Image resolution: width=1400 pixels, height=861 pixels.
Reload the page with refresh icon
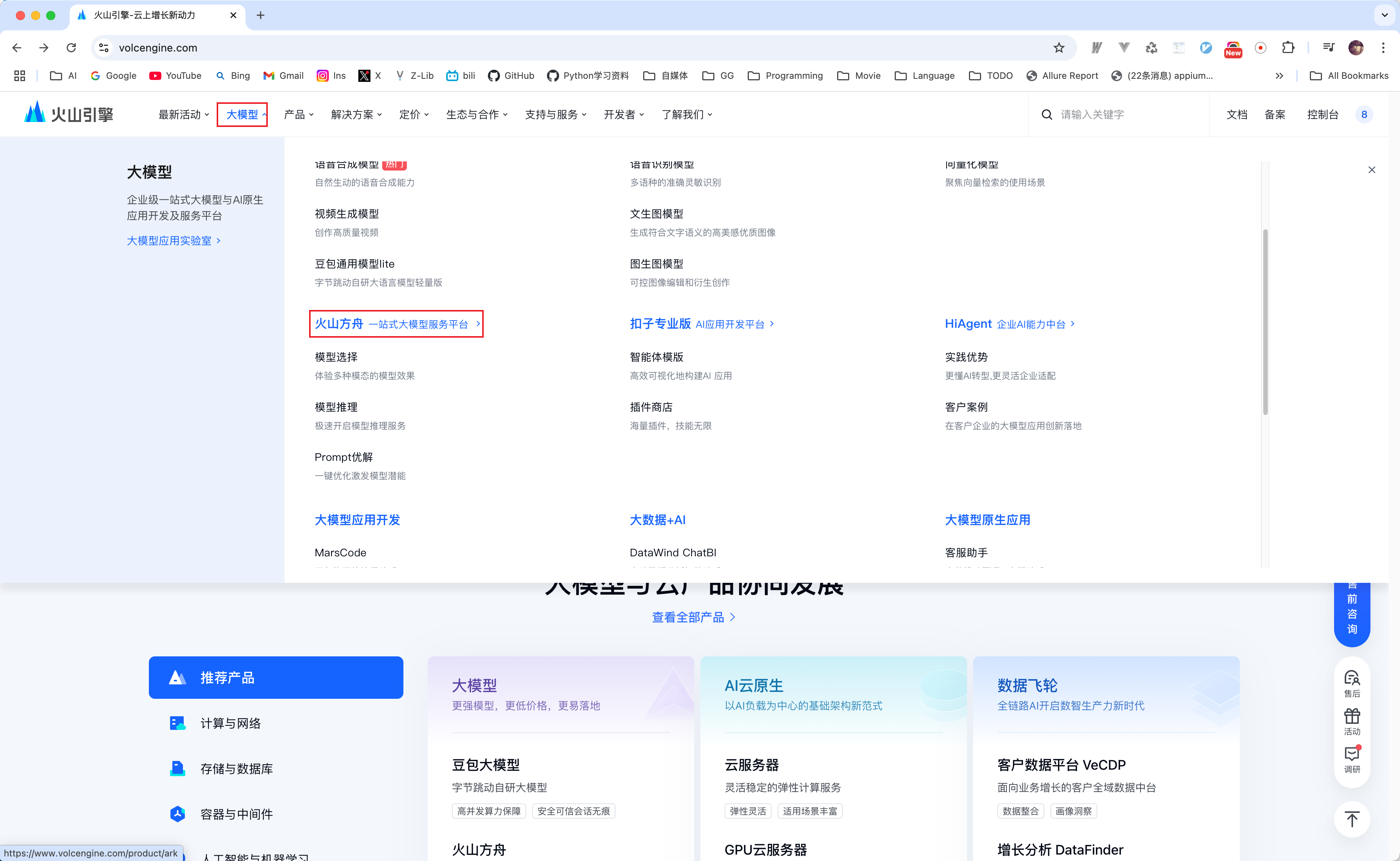tap(71, 48)
